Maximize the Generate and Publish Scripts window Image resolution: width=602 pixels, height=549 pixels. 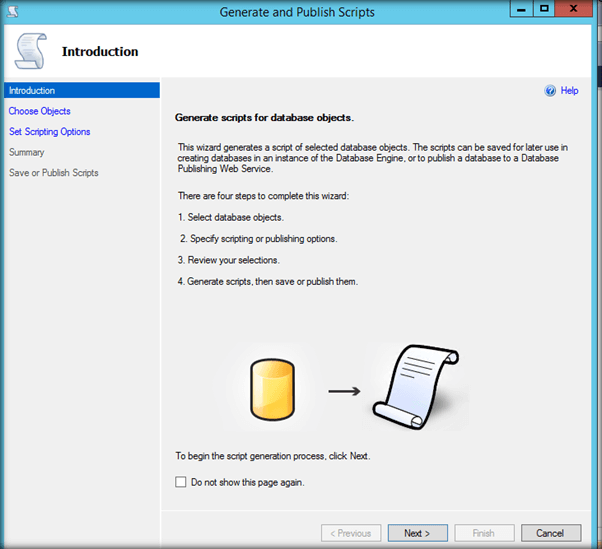click(x=544, y=9)
